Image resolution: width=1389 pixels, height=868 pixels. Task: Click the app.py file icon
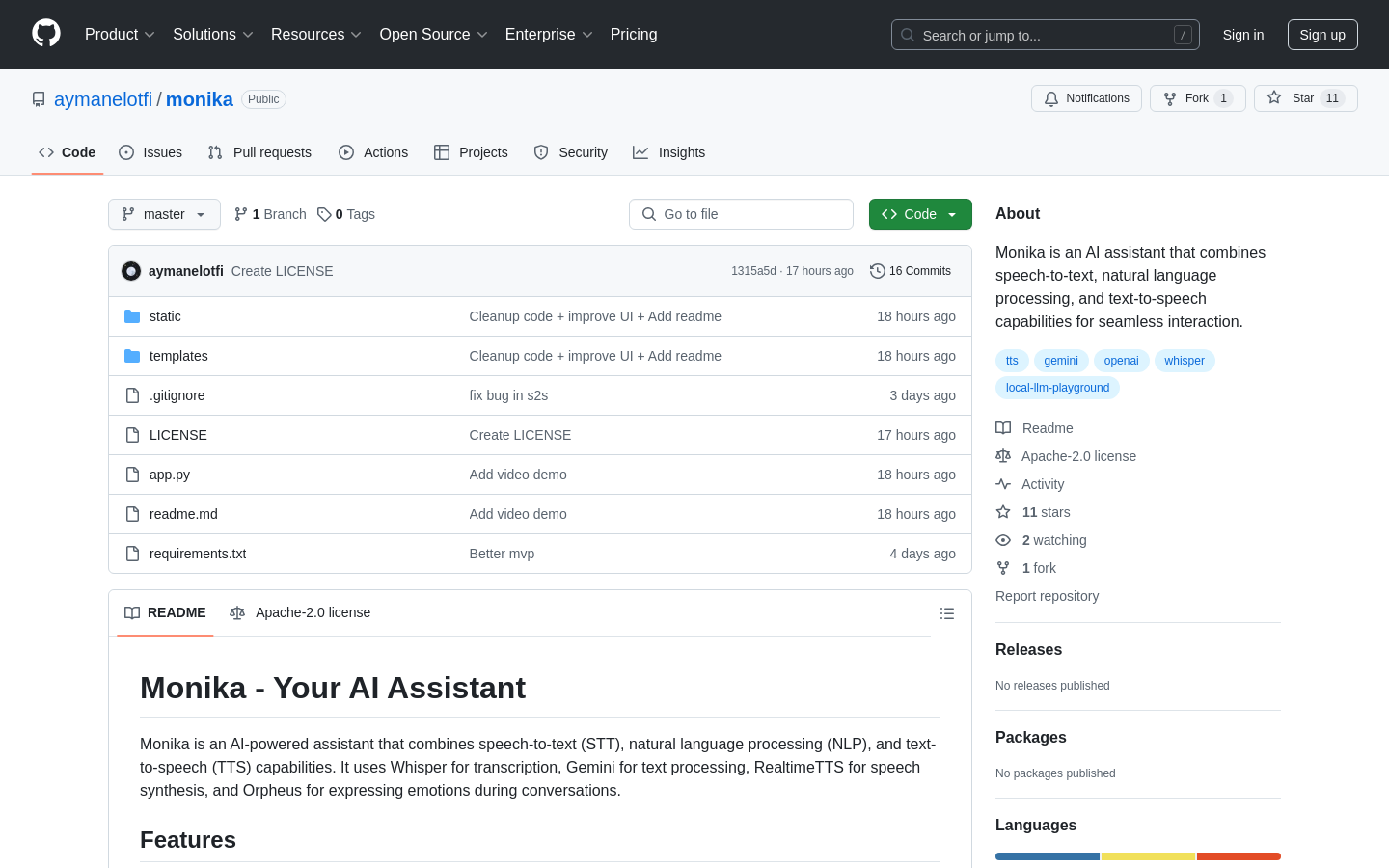[132, 475]
